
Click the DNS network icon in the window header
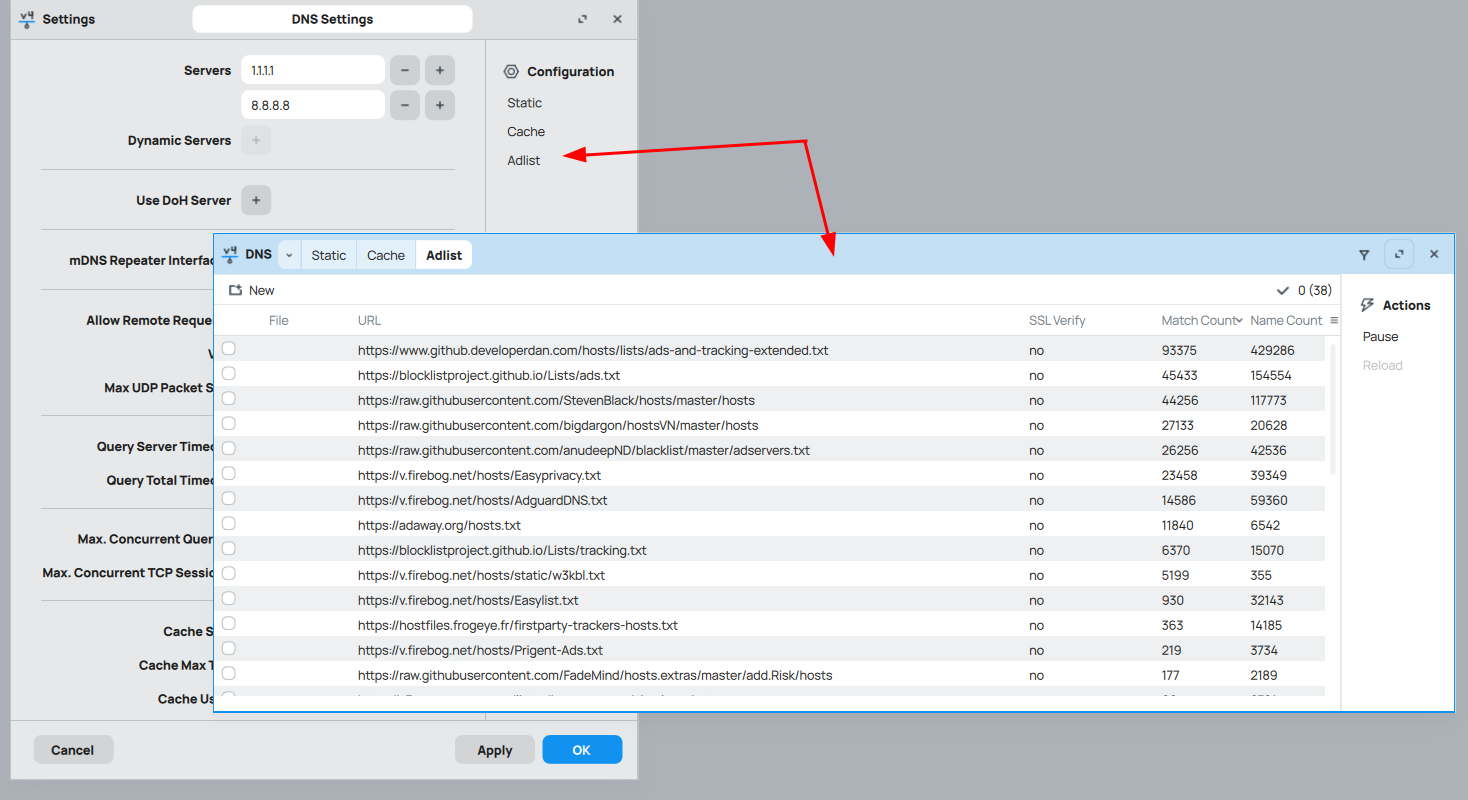point(231,254)
